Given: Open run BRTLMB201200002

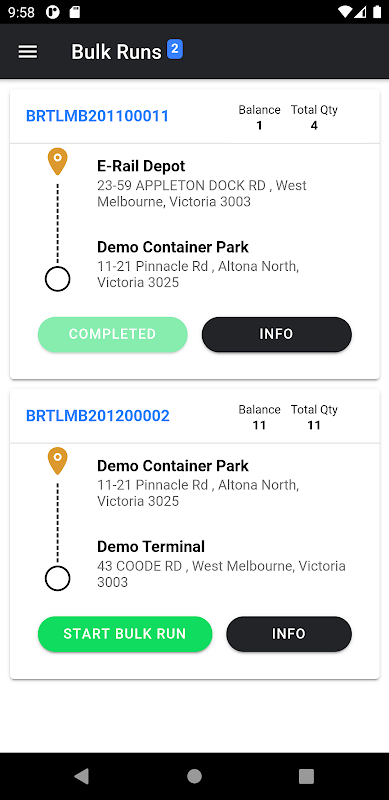Looking at the screenshot, I should (98, 416).
